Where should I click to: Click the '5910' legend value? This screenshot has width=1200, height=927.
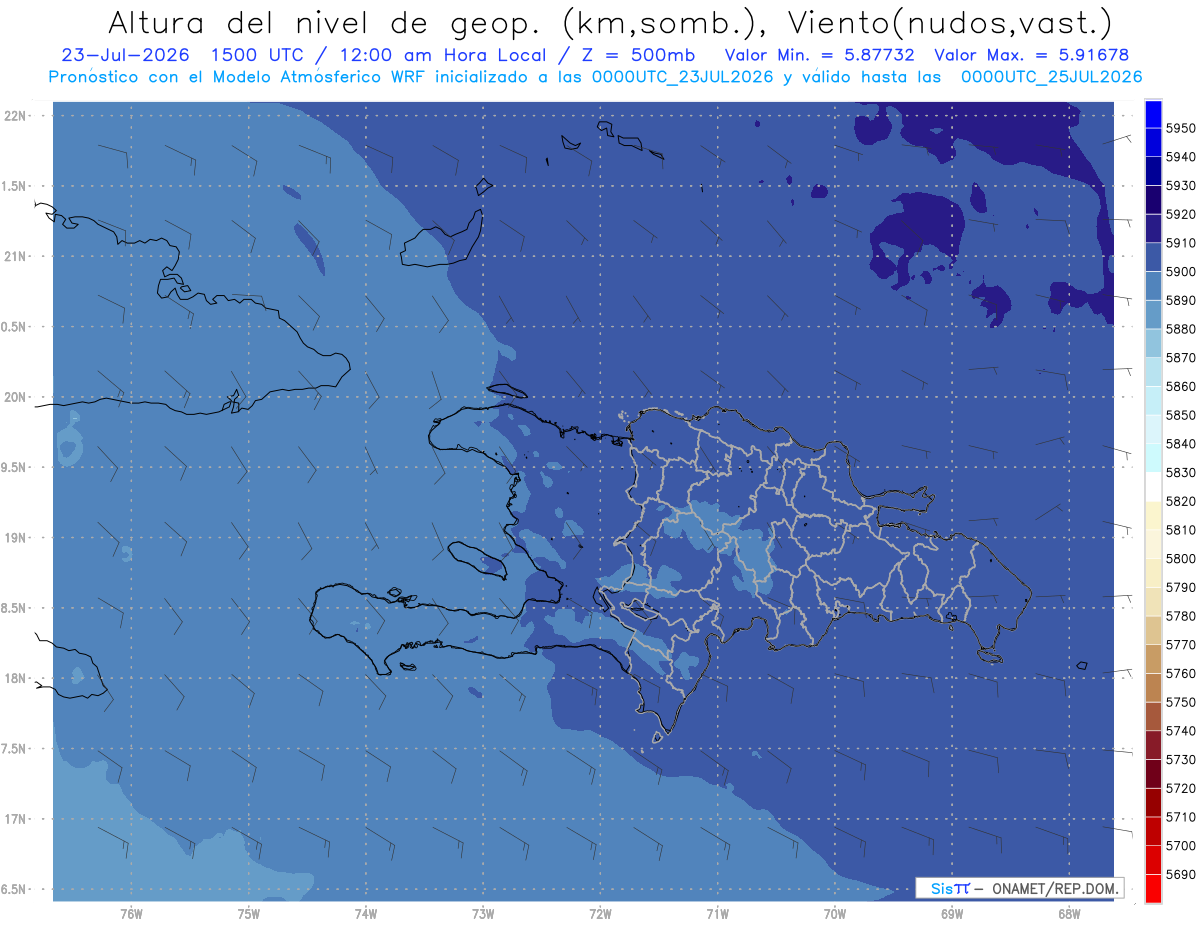1181,243
